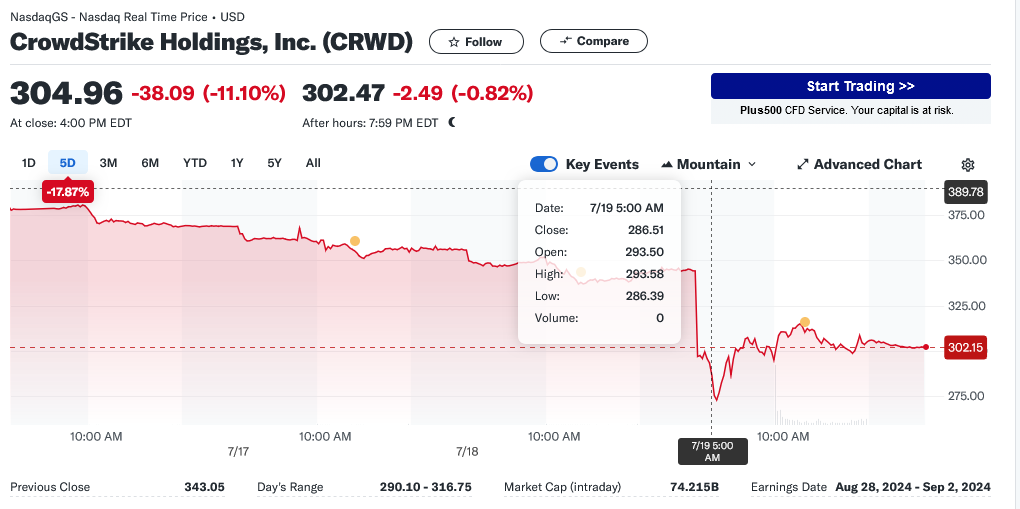Screen dimensions: 1020x509
Task: Click the after-hours moon icon
Action: (452, 123)
